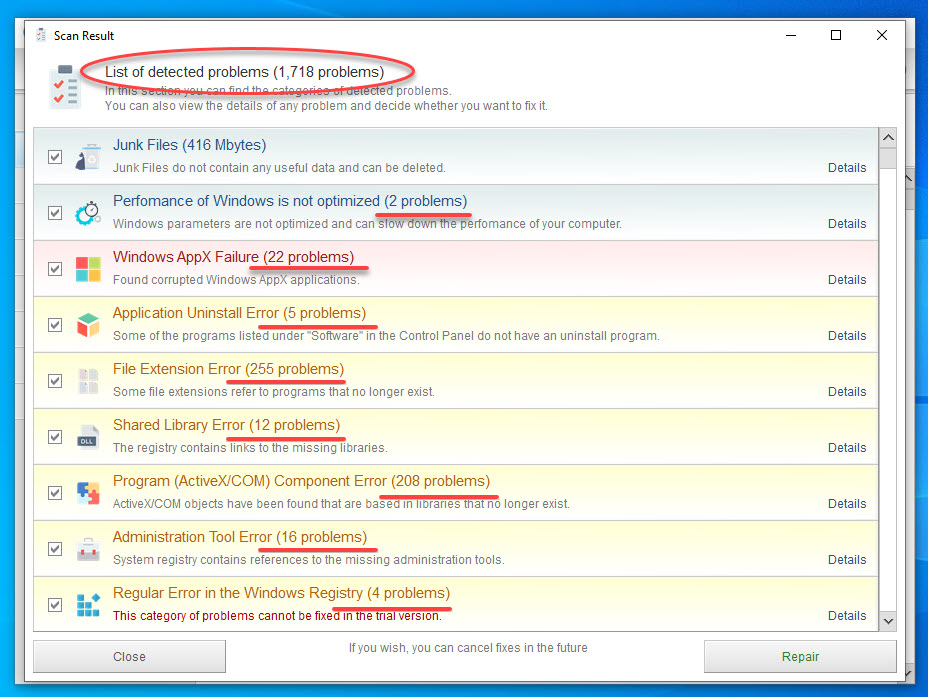Toggle the ActiveX/COM Component Error checkbox
Screen dimensions: 928x697
click(x=55, y=493)
